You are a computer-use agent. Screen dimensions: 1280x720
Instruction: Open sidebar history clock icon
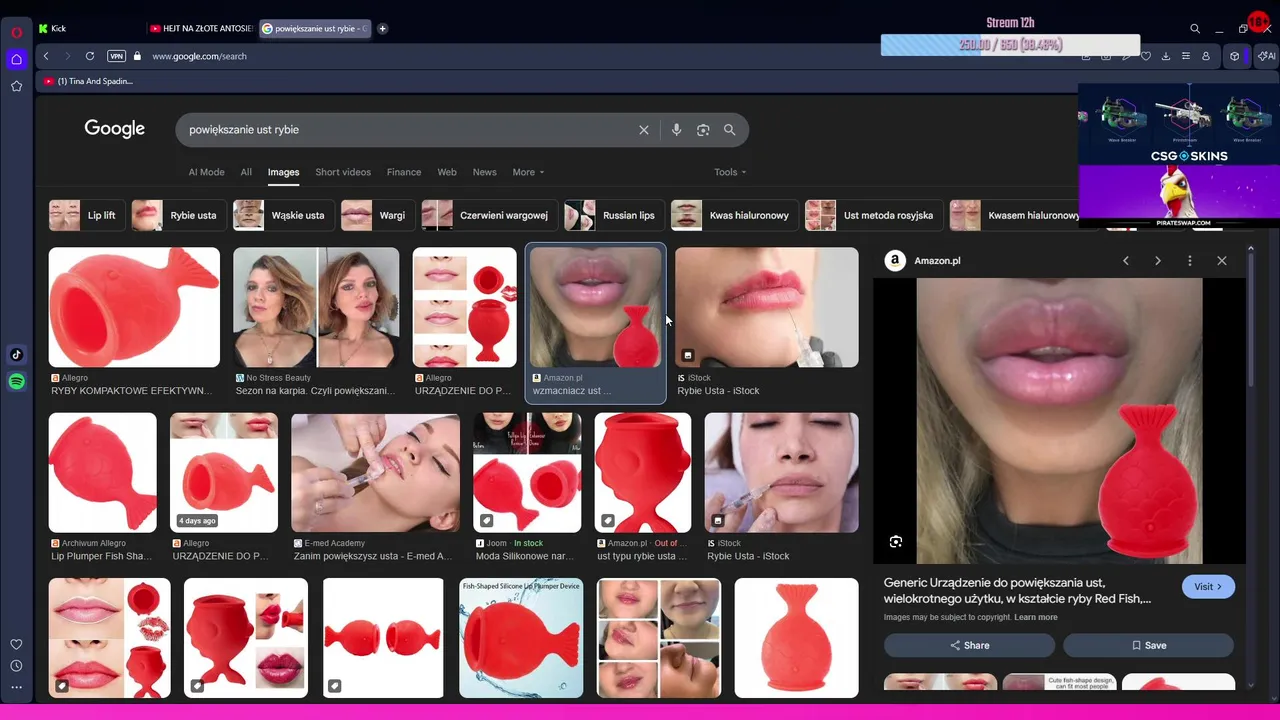point(16,666)
